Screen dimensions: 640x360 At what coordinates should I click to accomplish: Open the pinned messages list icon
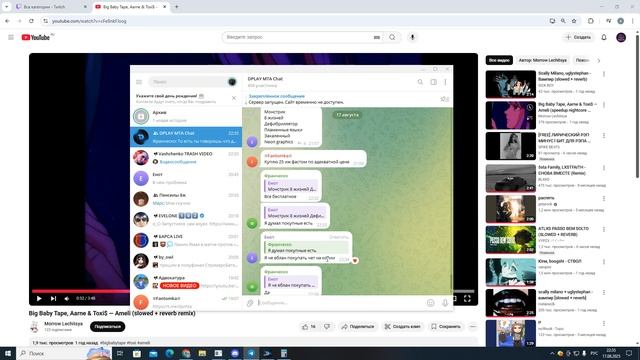tap(444, 99)
